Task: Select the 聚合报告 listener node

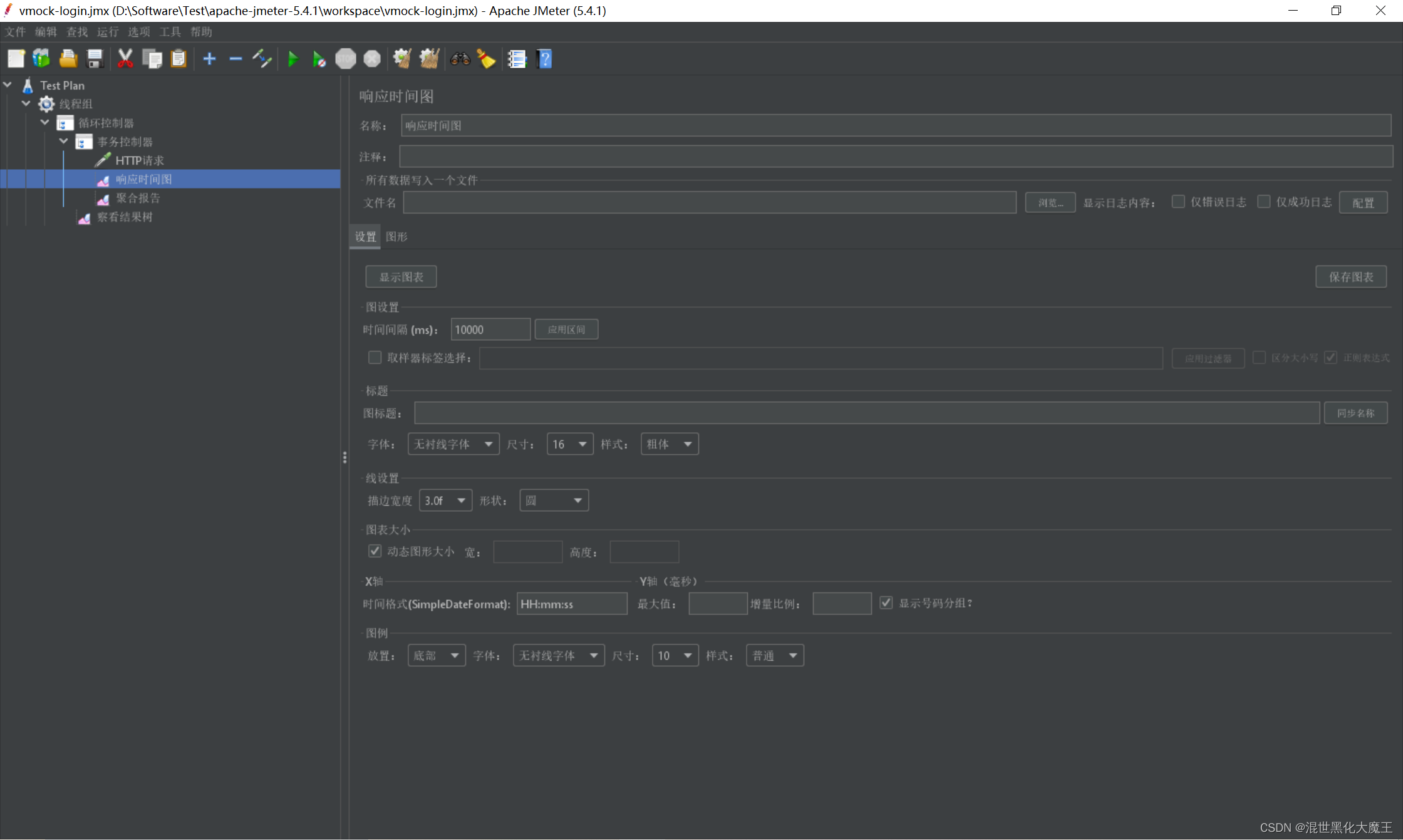Action: click(138, 198)
